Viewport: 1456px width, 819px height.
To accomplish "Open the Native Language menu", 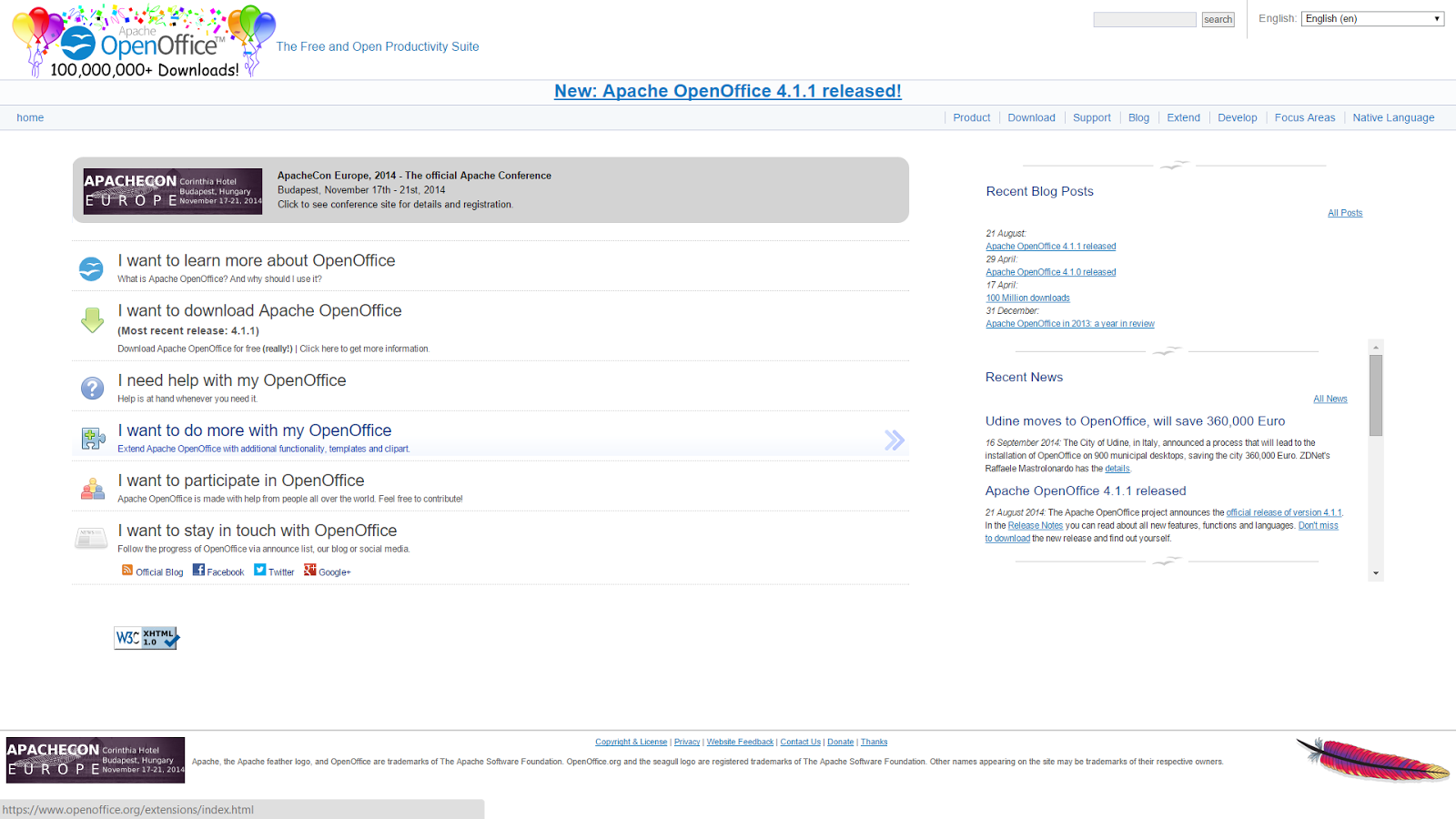I will pyautogui.click(x=1393, y=117).
